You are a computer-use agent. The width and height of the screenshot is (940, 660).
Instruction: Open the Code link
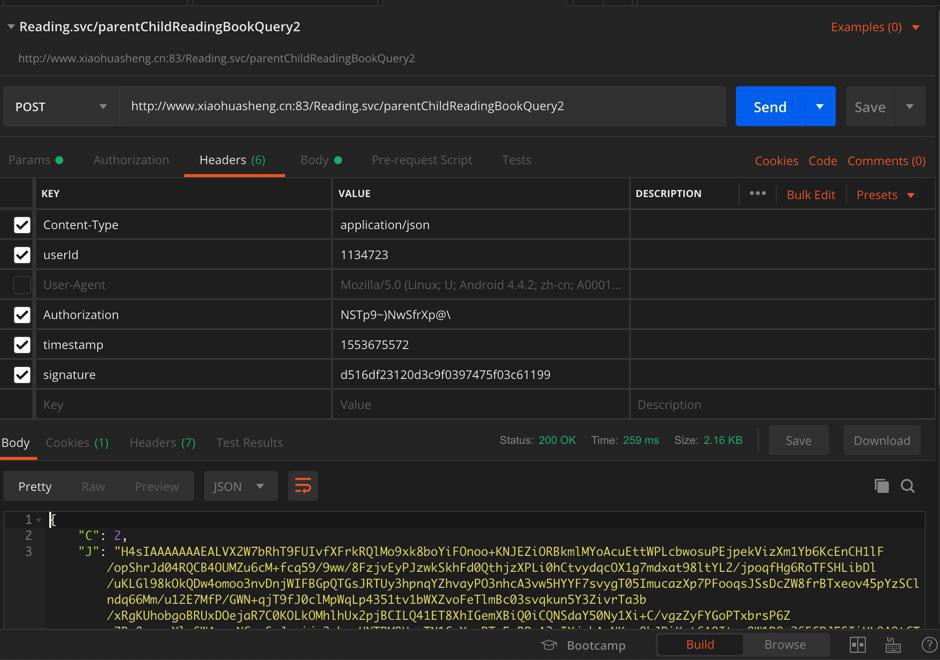(822, 161)
